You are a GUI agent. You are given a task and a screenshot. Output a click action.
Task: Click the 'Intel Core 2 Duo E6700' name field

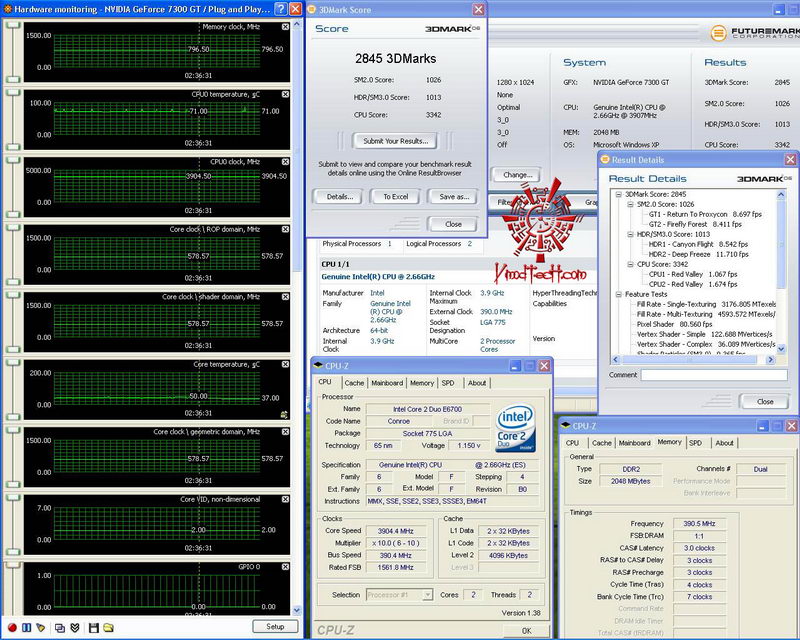point(428,409)
